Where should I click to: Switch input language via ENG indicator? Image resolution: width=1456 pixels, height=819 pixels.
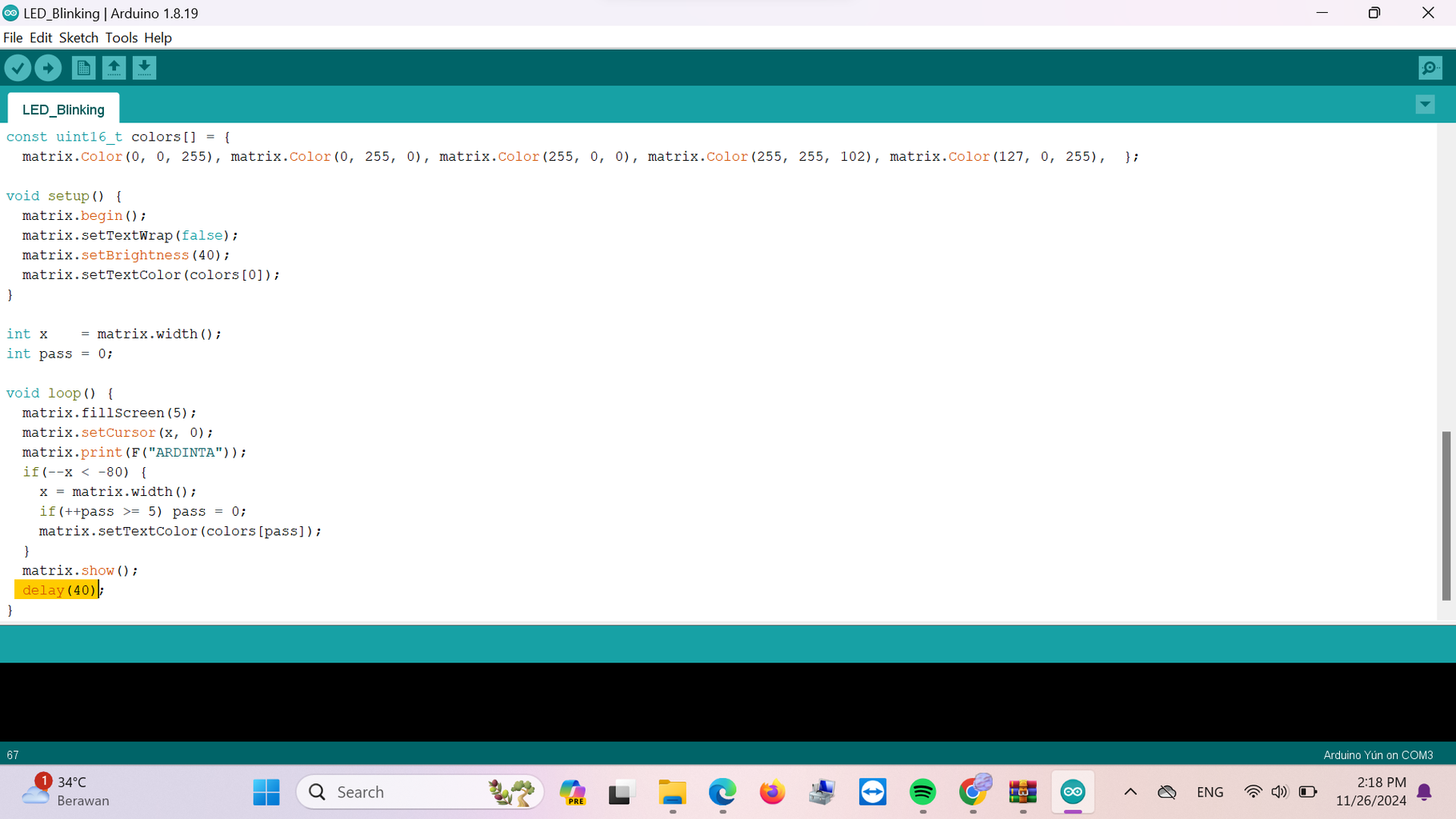tap(1210, 792)
